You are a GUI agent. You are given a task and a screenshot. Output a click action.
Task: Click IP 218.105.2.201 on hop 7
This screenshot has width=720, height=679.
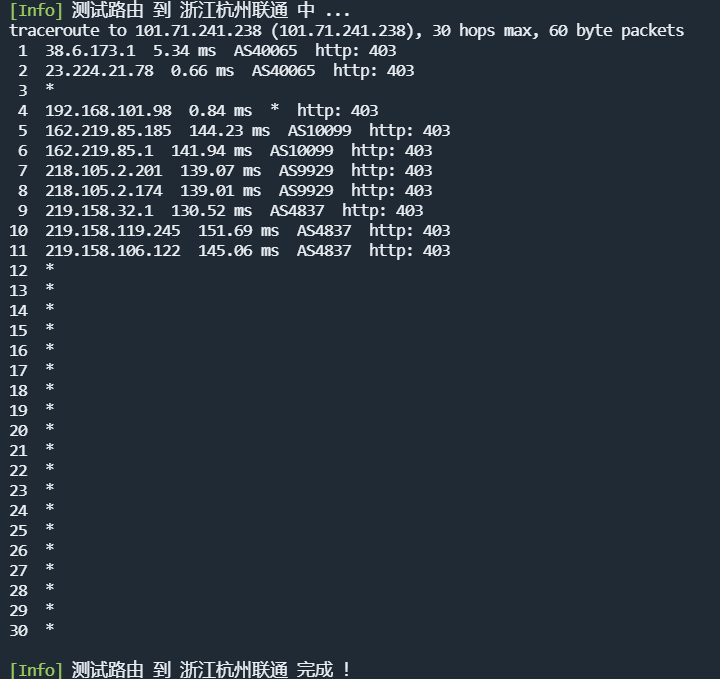[x=104, y=171]
